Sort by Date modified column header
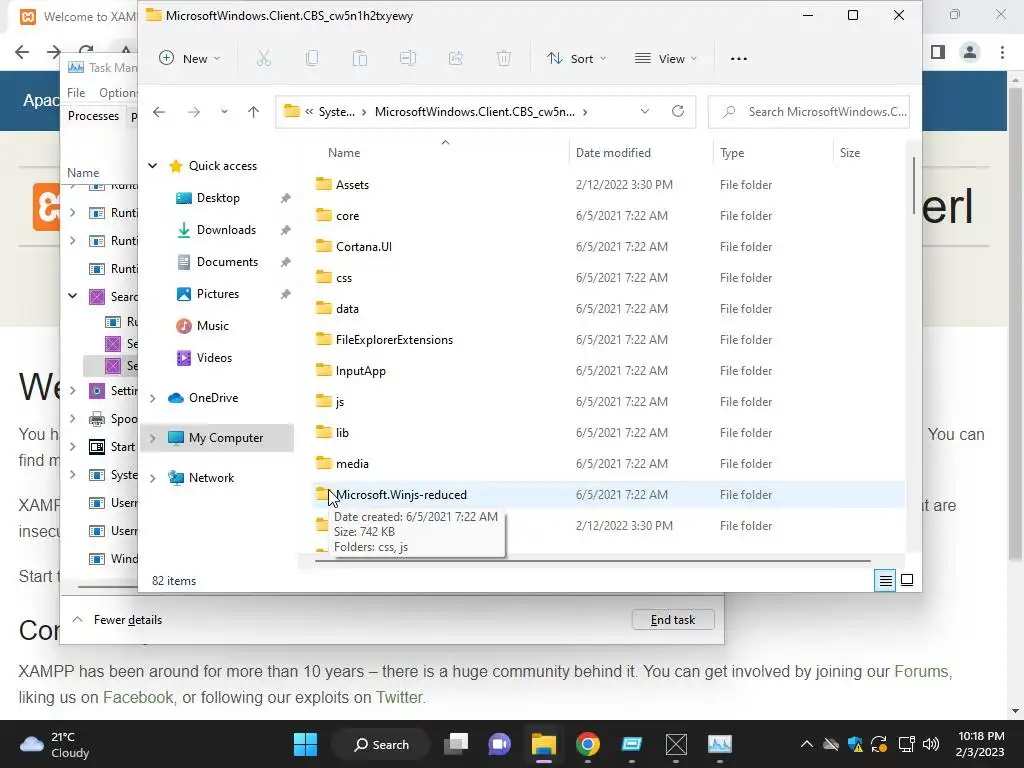This screenshot has width=1024, height=768. (x=613, y=153)
